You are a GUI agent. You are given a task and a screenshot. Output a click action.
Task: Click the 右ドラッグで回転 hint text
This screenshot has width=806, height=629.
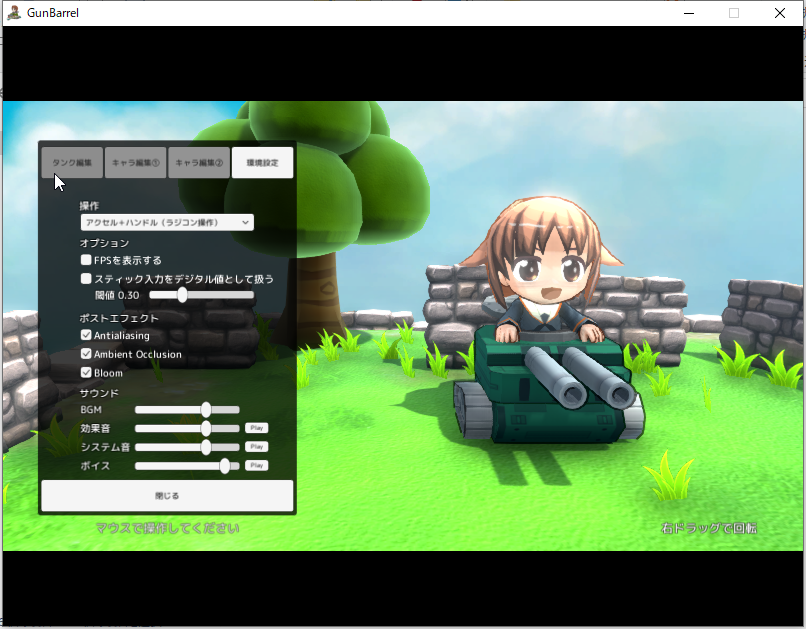click(709, 528)
